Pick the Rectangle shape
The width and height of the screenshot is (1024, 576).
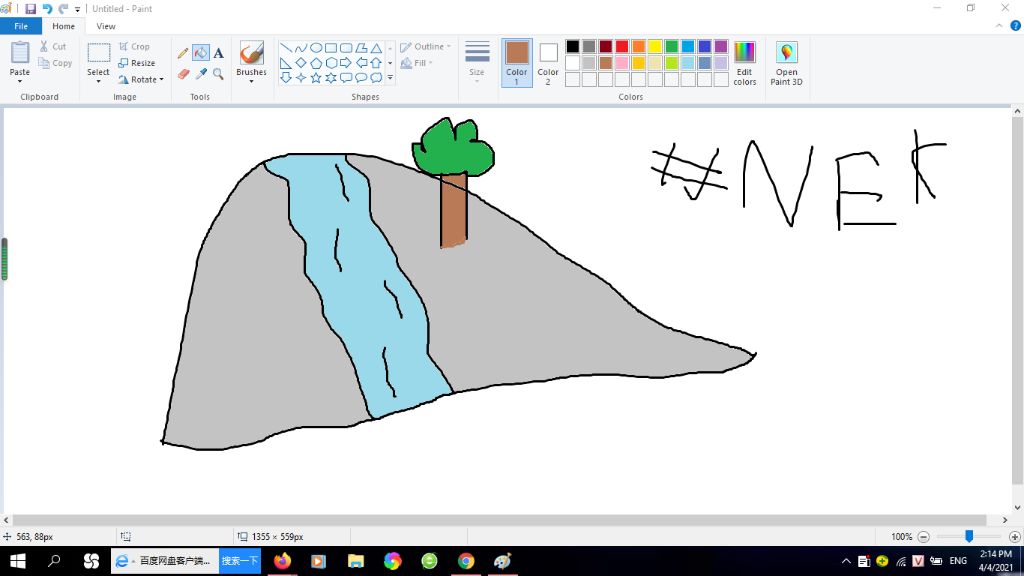330,48
